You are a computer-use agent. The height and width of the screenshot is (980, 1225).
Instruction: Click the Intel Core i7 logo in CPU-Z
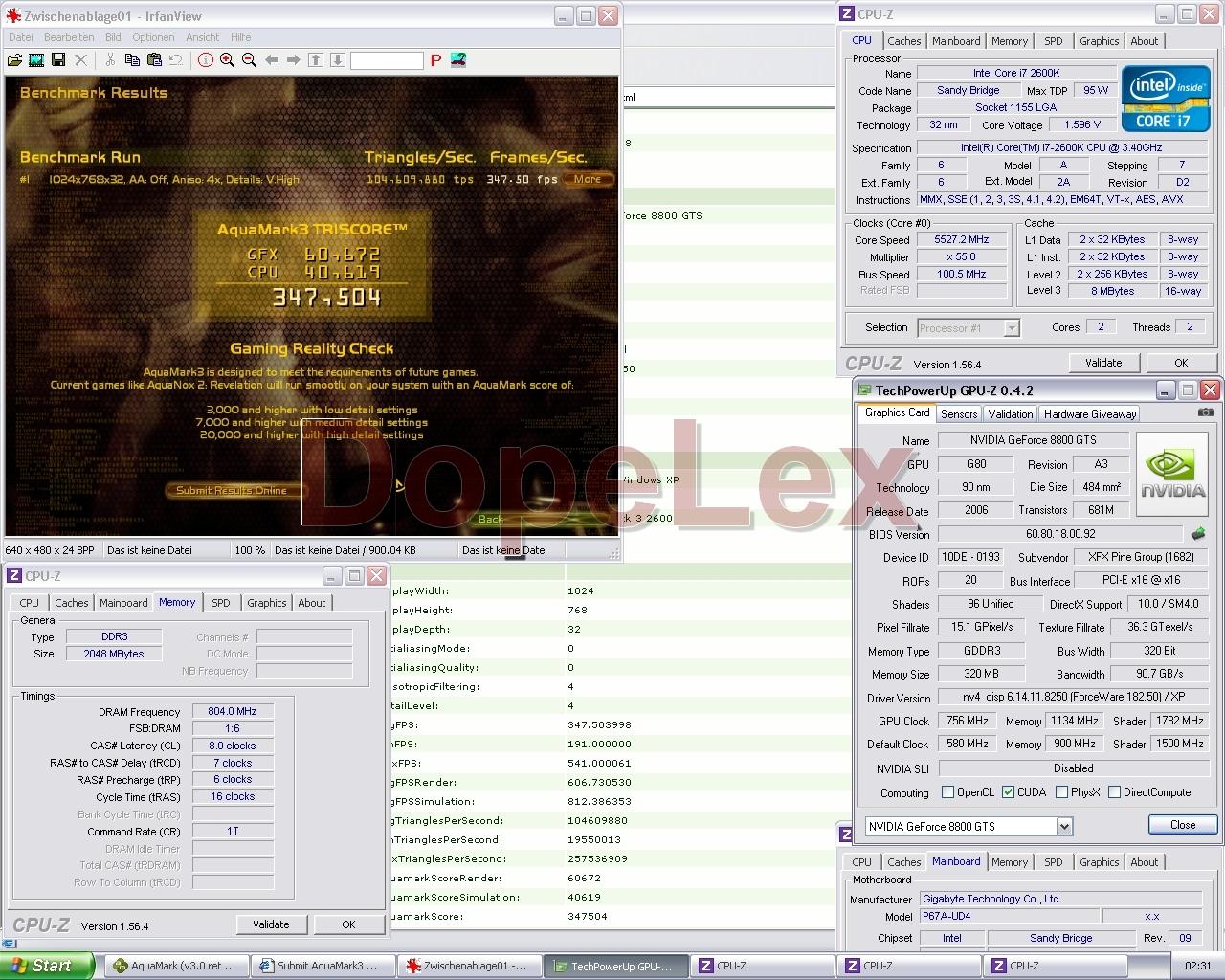pyautogui.click(x=1165, y=99)
